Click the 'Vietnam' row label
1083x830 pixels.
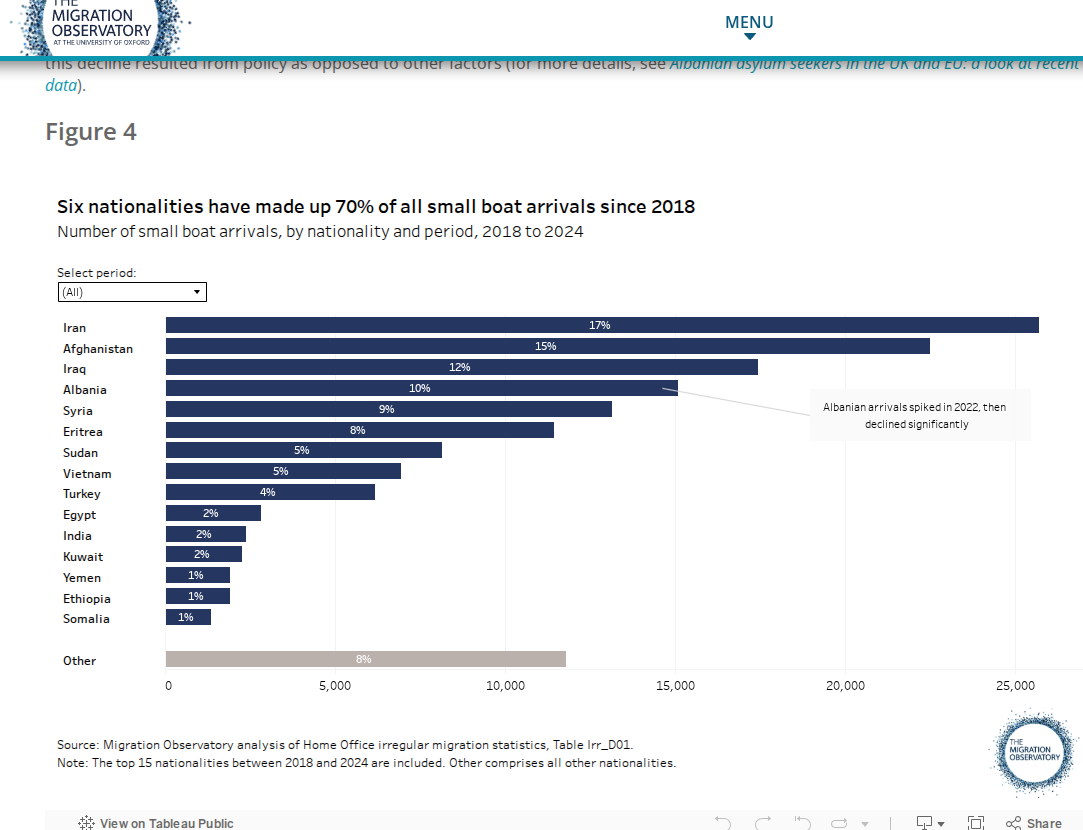tap(87, 474)
